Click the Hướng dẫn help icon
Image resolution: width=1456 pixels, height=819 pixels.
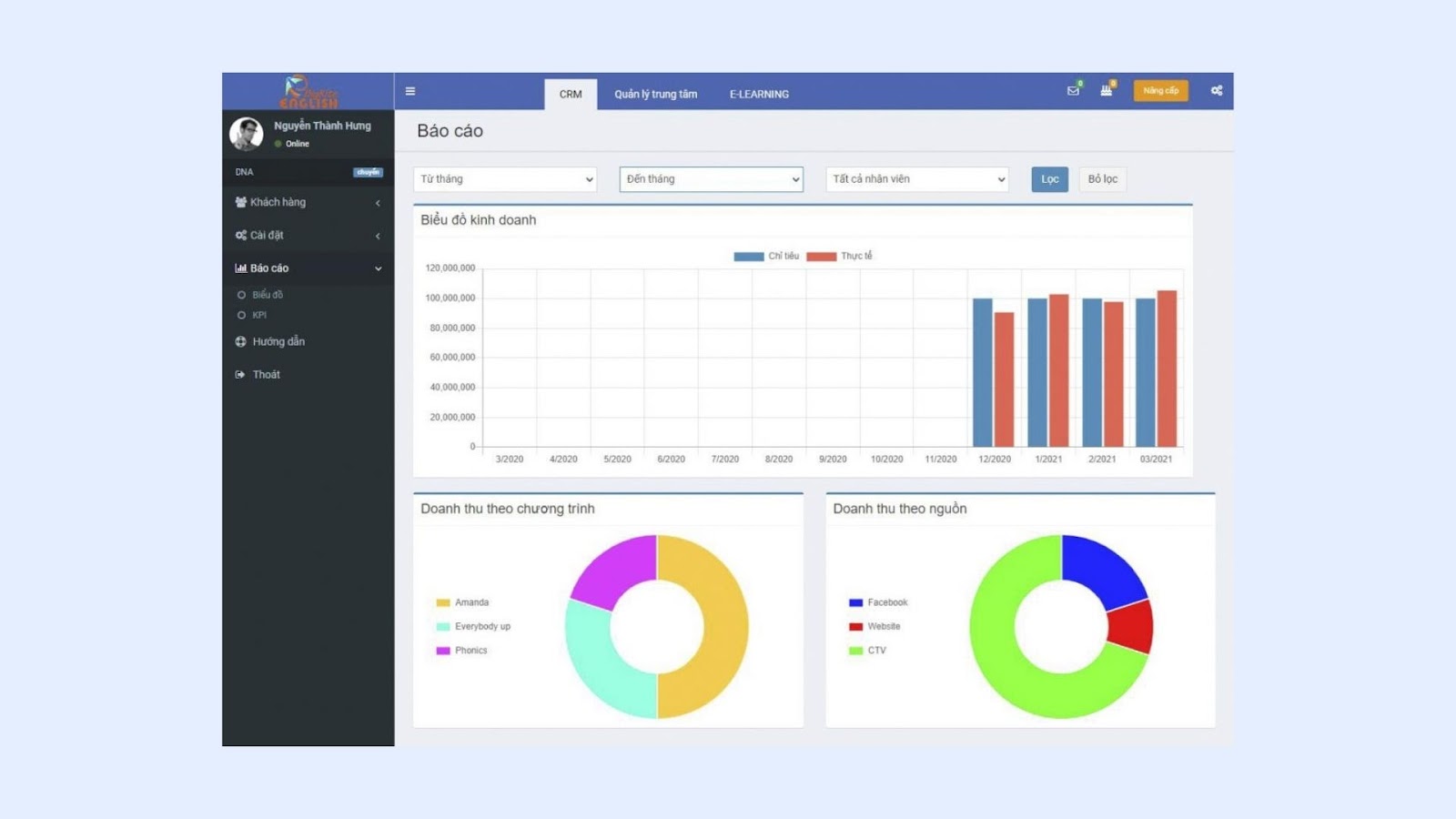pos(241,342)
